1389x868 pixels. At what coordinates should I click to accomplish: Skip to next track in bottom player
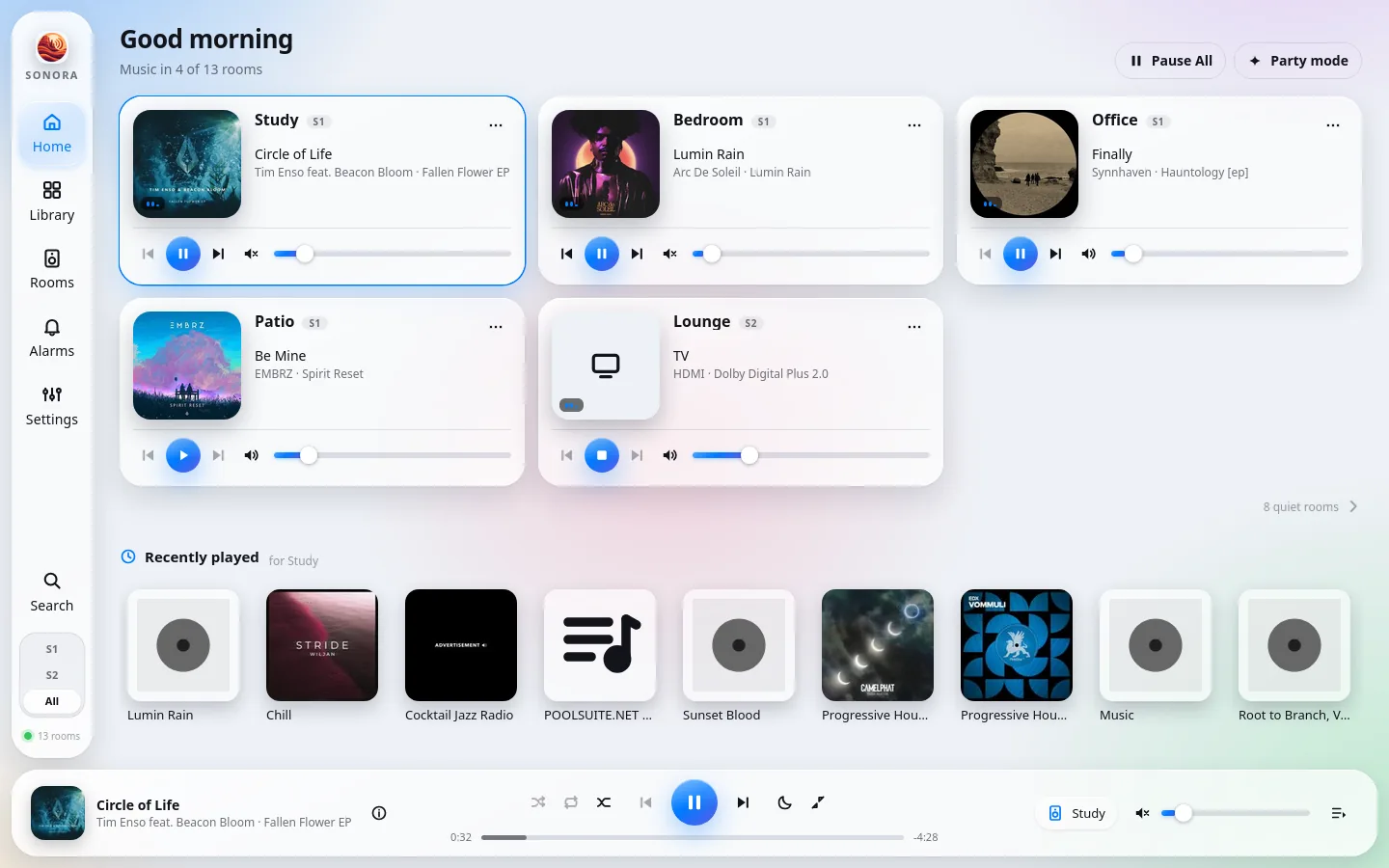coord(743,802)
